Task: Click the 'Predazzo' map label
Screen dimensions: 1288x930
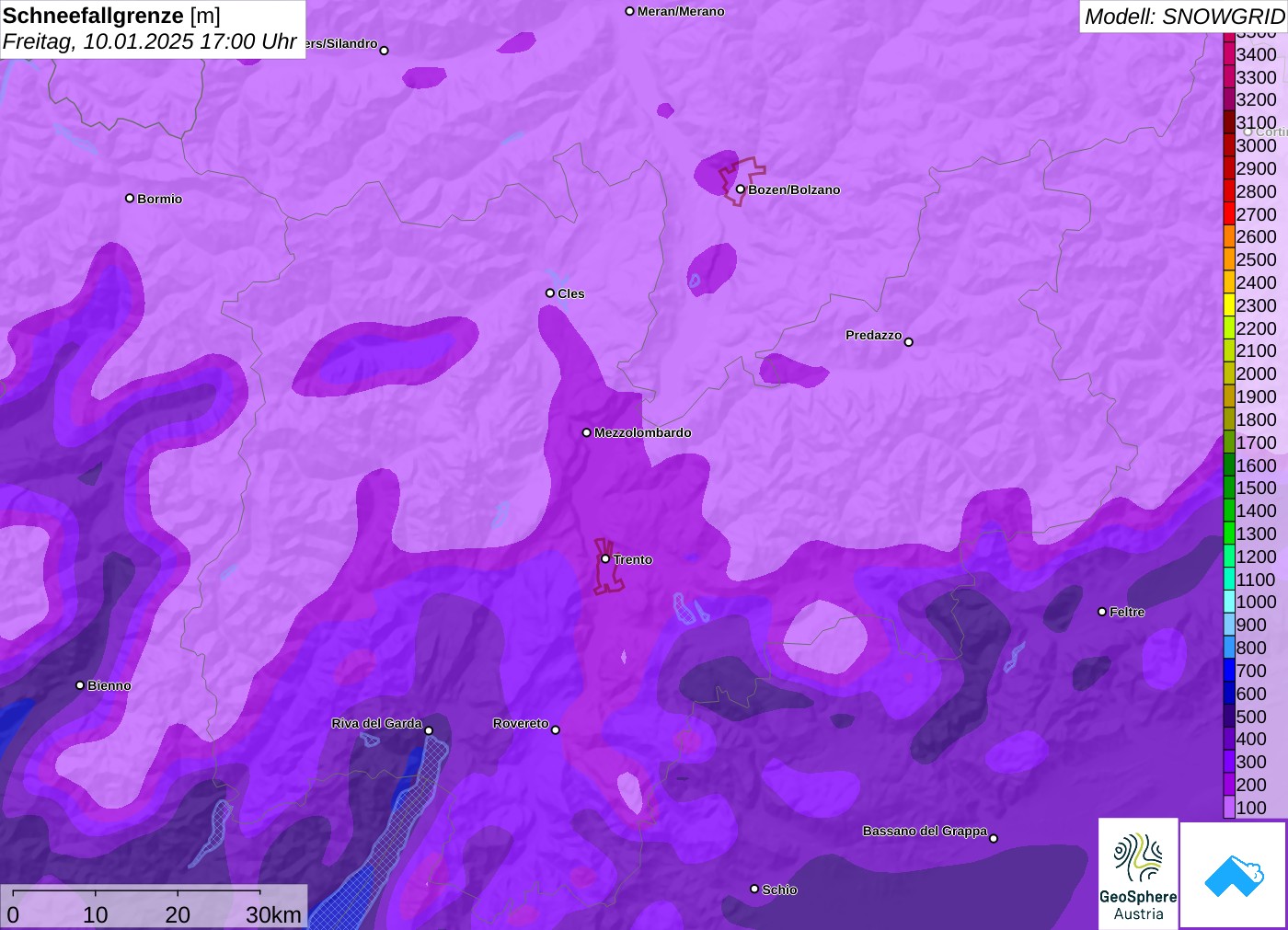Action: 873,335
